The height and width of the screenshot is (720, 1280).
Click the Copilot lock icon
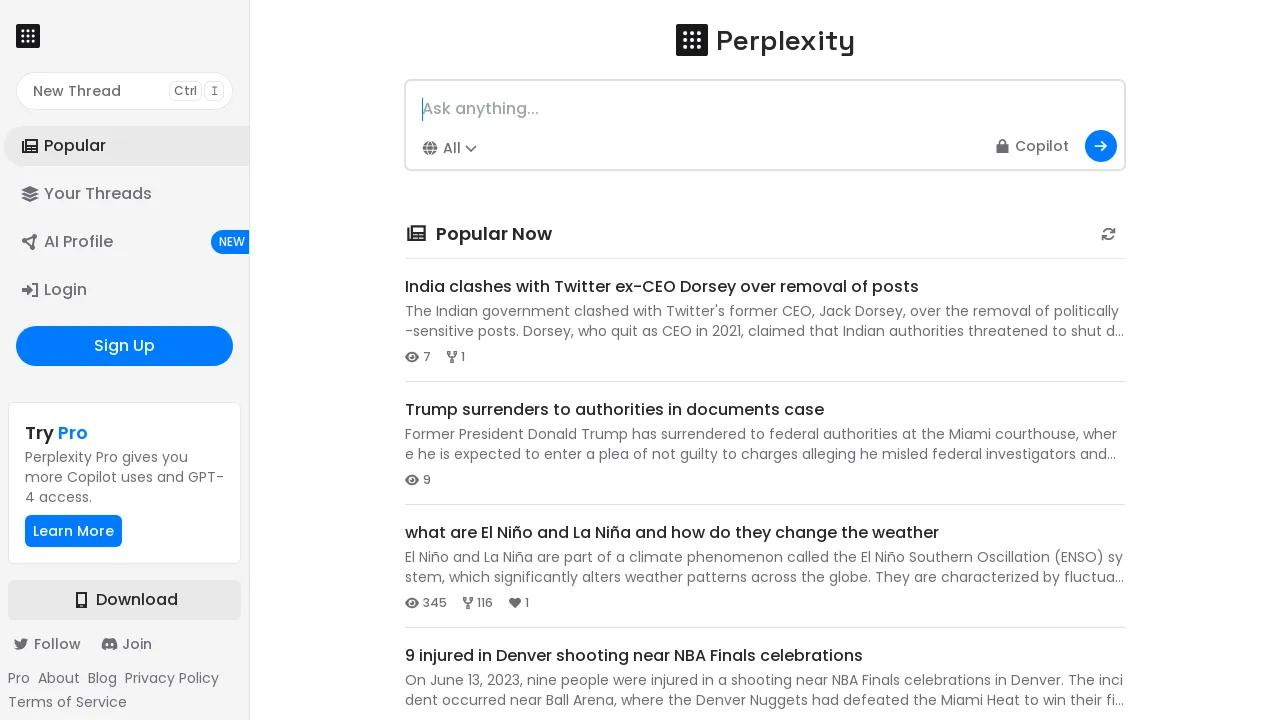click(1002, 146)
